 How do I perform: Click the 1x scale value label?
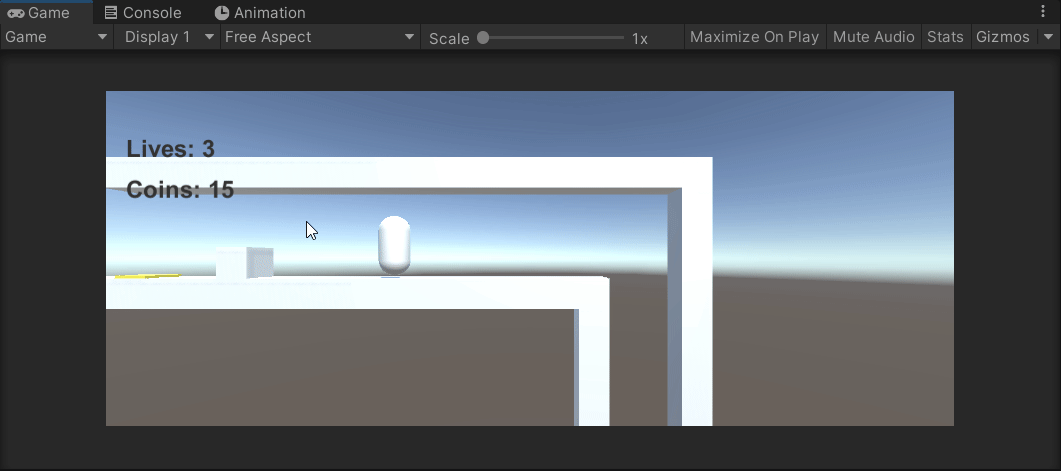point(639,39)
